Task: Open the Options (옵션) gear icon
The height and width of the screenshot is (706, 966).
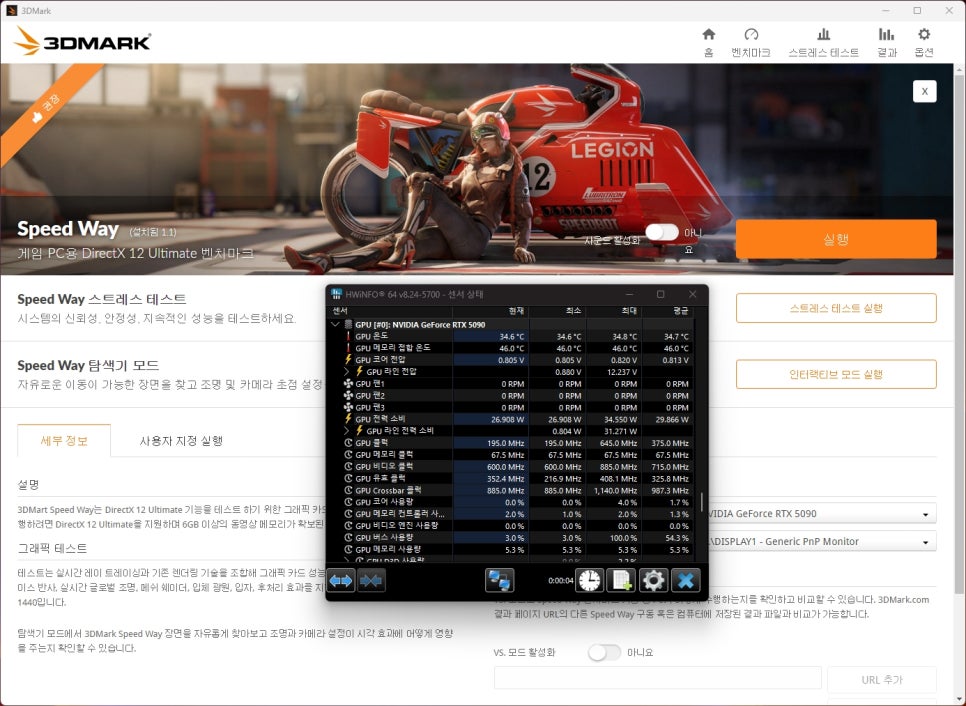Action: coord(924,41)
